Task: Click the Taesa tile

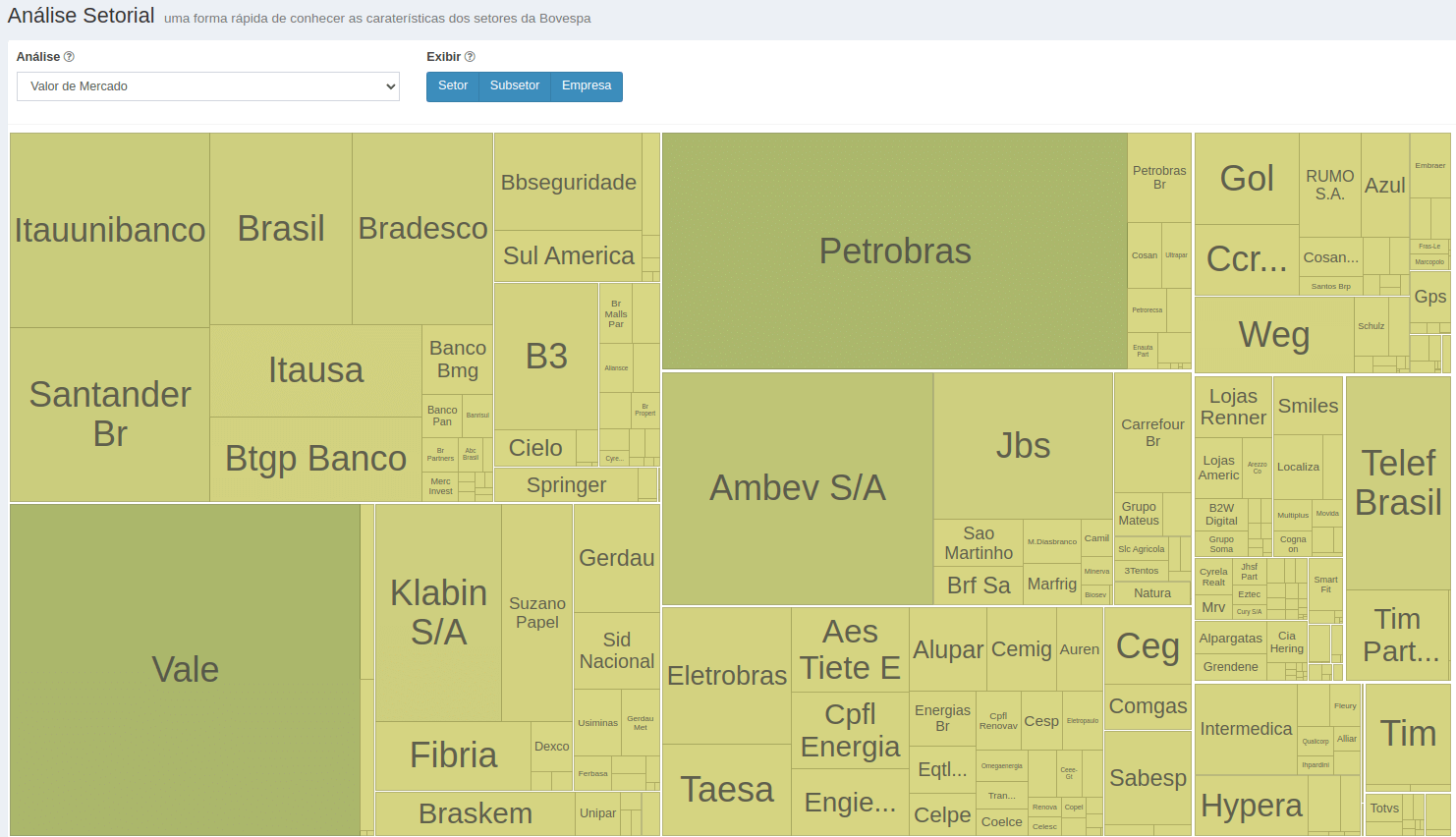Action: [727, 790]
